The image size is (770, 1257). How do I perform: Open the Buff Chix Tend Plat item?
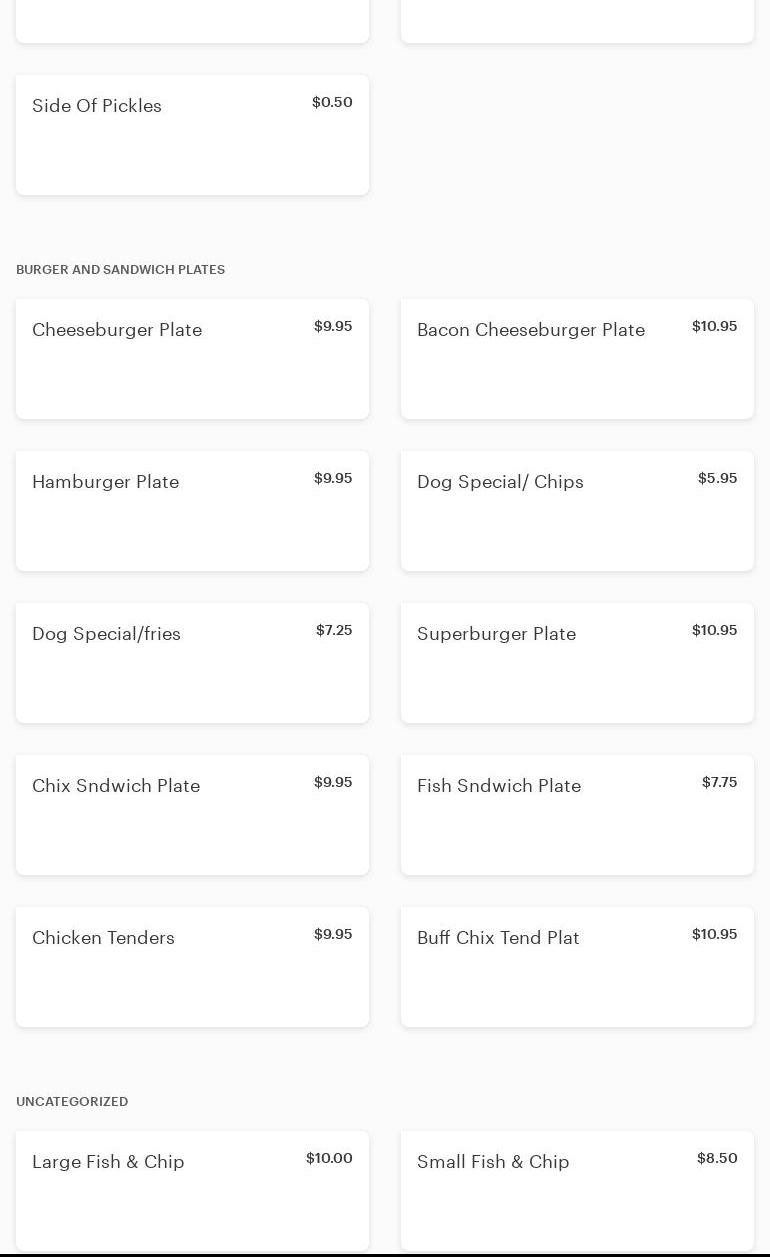(x=577, y=967)
